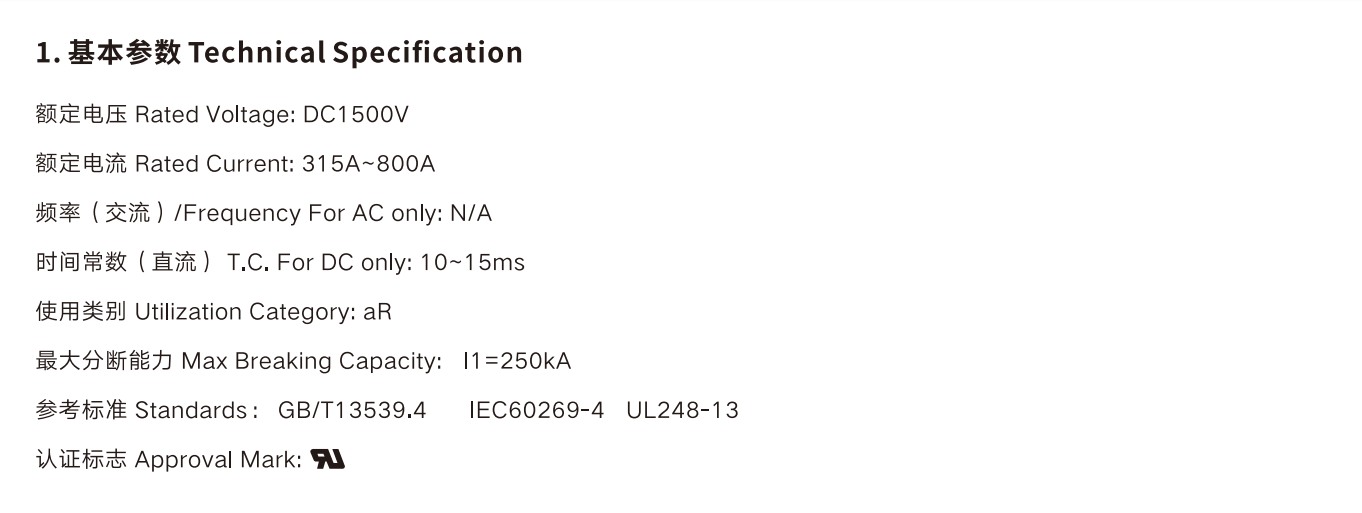Image resolution: width=1362 pixels, height=513 pixels.
Task: Click the UL recognized component mark icon
Action: point(327,459)
